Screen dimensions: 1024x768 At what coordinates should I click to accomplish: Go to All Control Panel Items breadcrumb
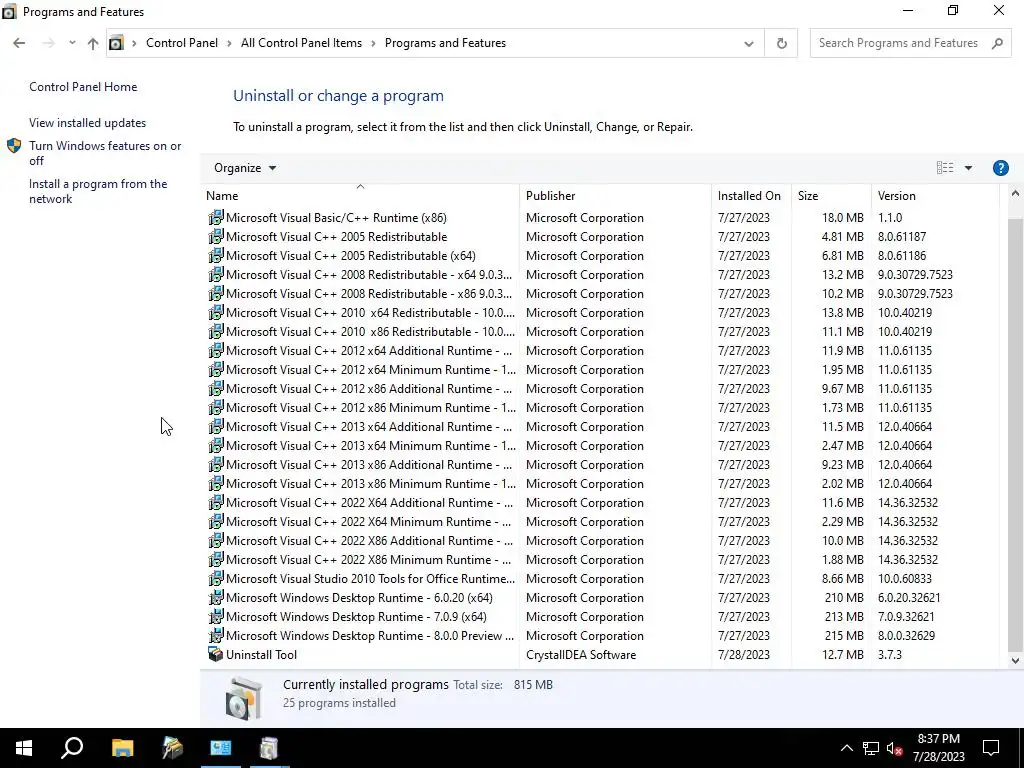301,43
